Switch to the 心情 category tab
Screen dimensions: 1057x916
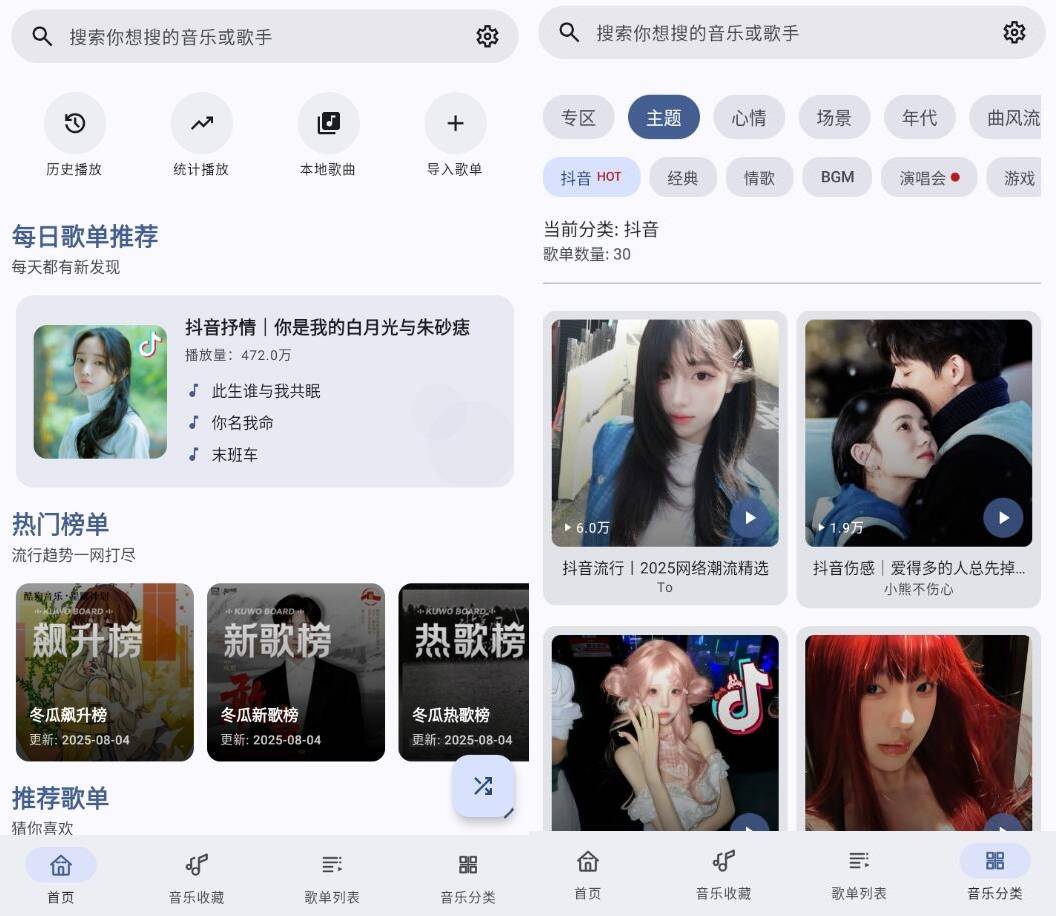(749, 116)
